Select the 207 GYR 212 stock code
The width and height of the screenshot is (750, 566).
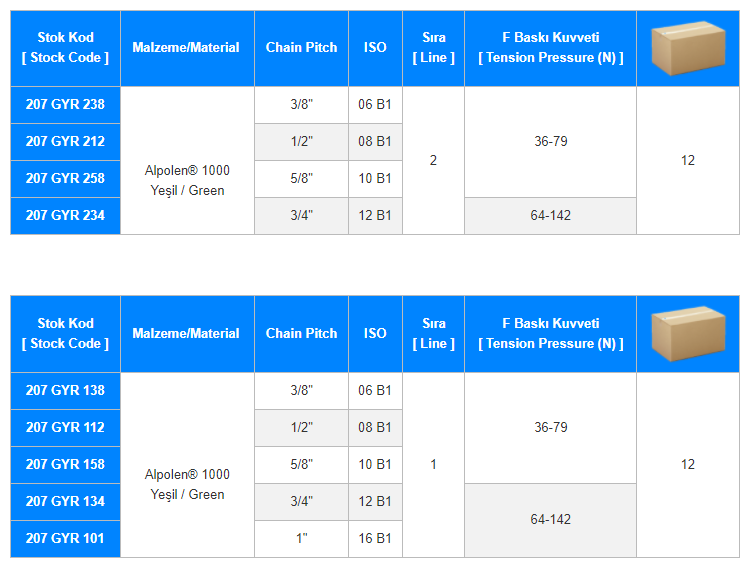pos(65,142)
